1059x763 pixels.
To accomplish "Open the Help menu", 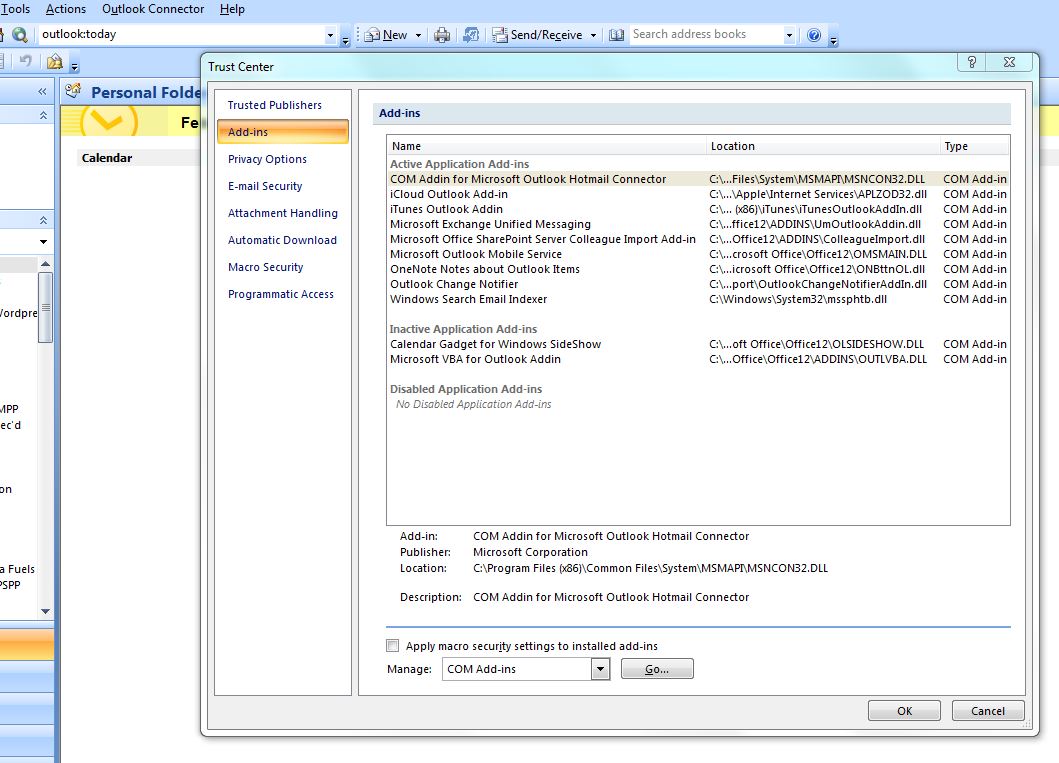I will pyautogui.click(x=232, y=9).
